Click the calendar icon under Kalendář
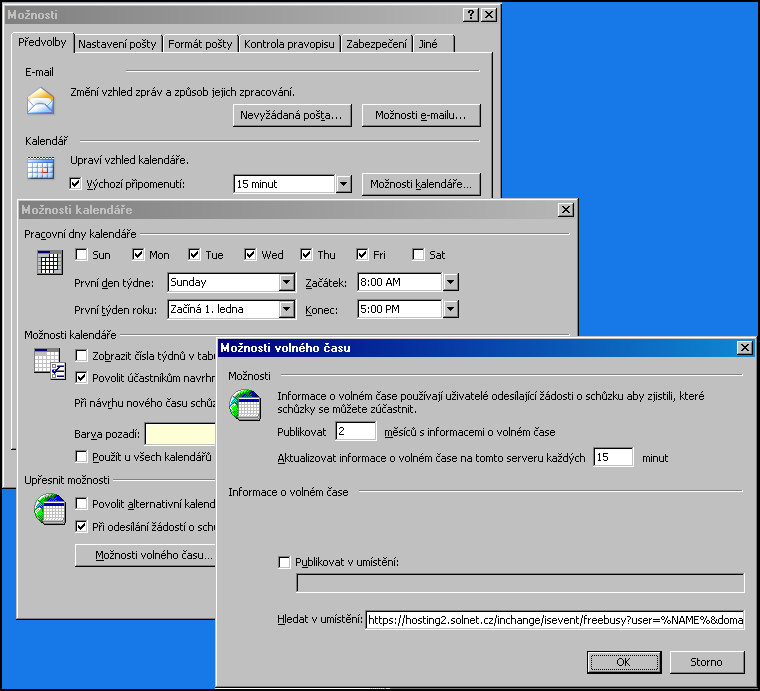 pyautogui.click(x=40, y=168)
